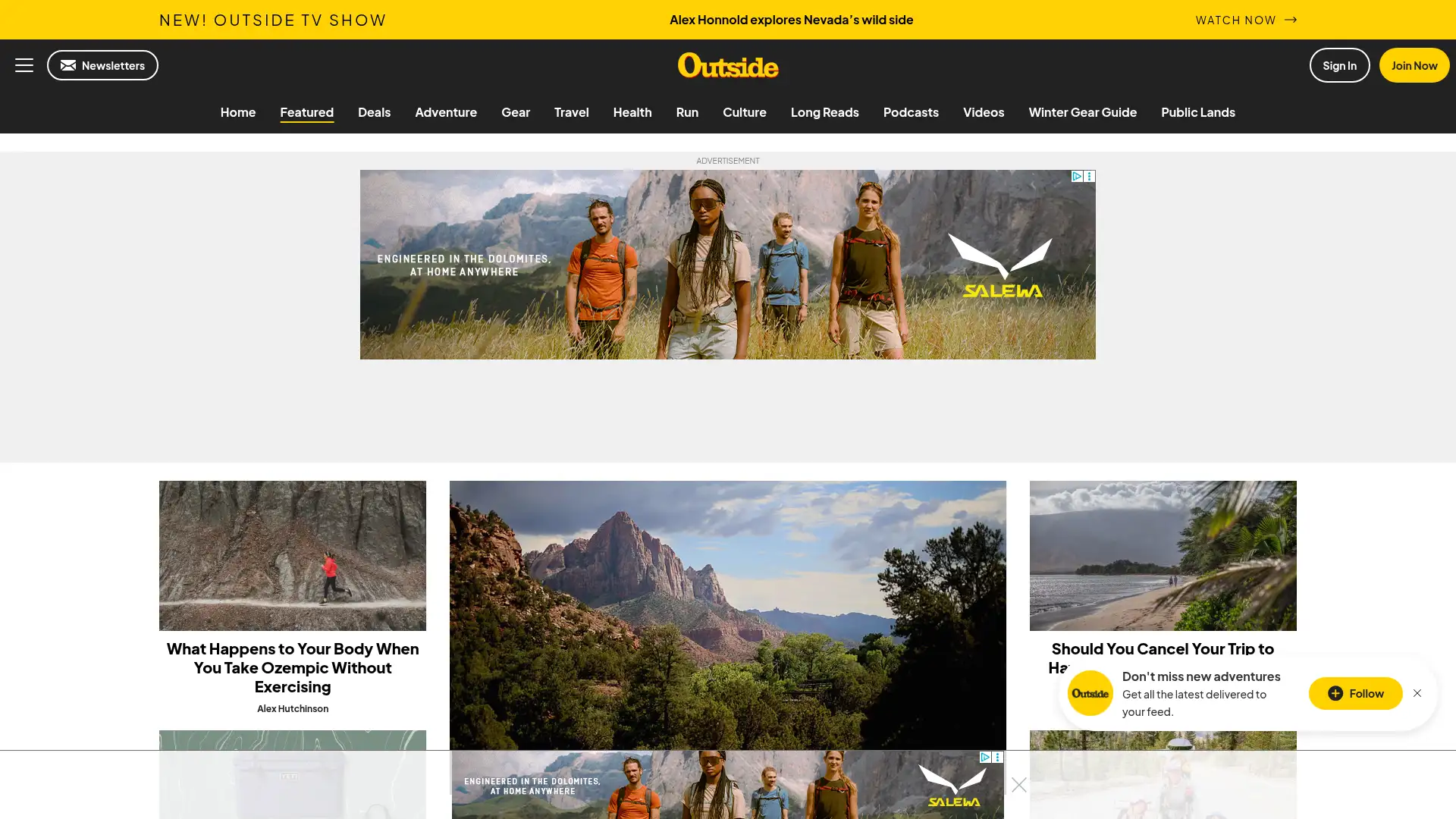Click the Sign In button
The image size is (1456, 819).
1339,65
